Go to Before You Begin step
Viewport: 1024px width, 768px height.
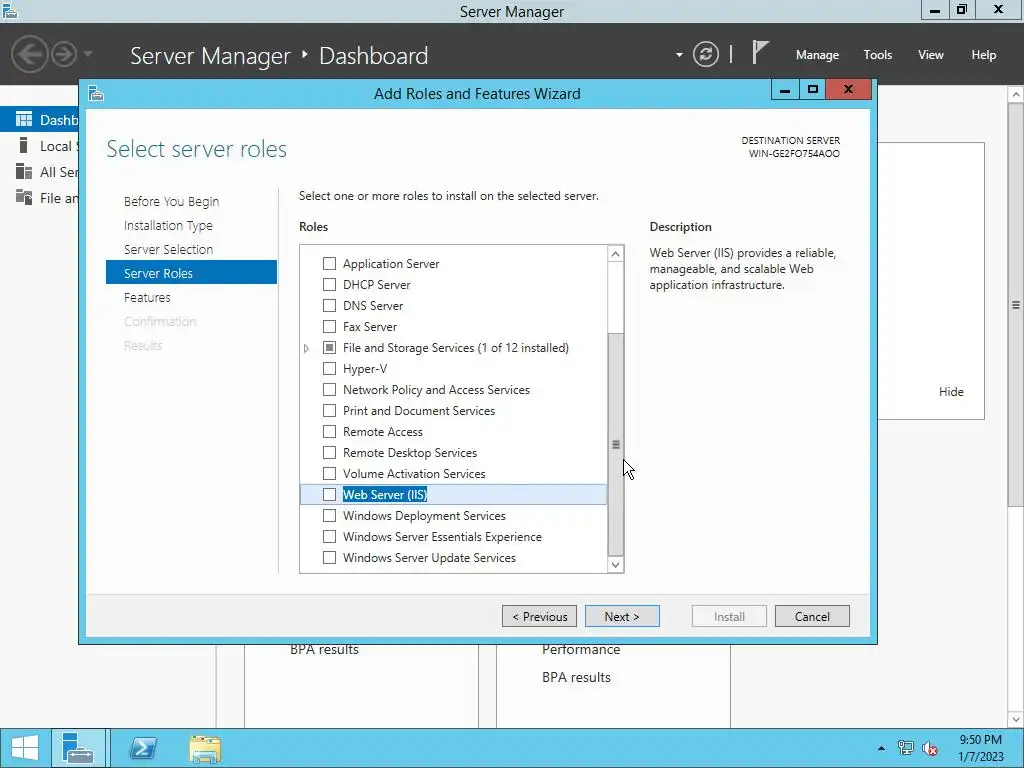tap(171, 201)
